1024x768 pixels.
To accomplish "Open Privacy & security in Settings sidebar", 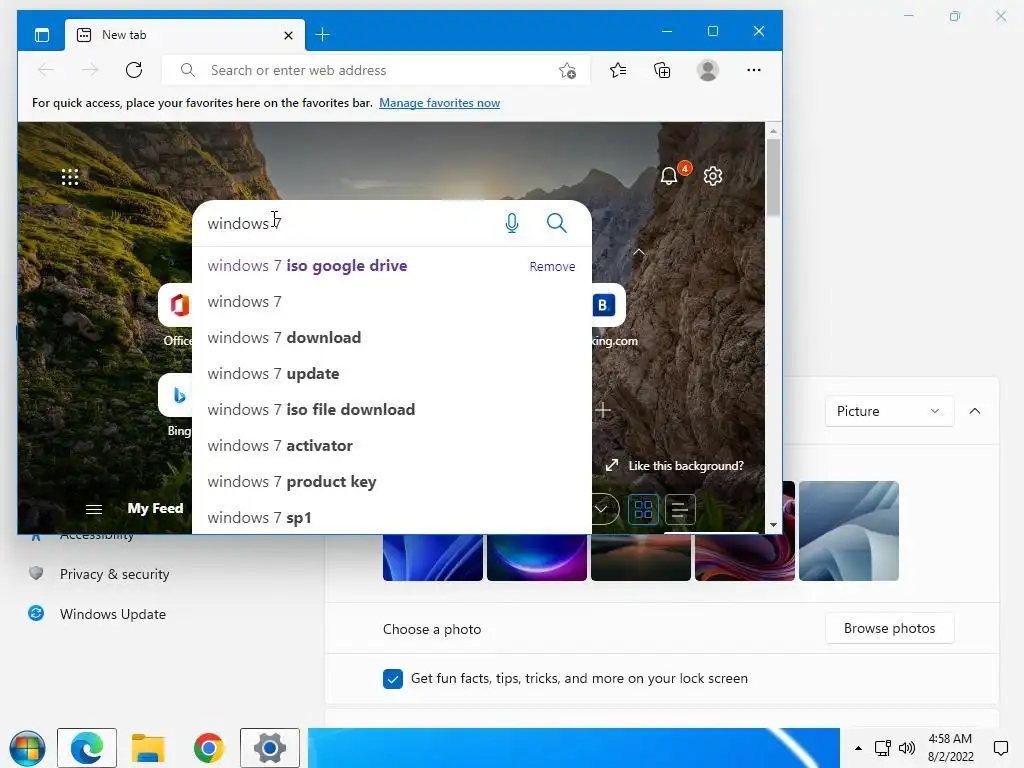I will 114,574.
